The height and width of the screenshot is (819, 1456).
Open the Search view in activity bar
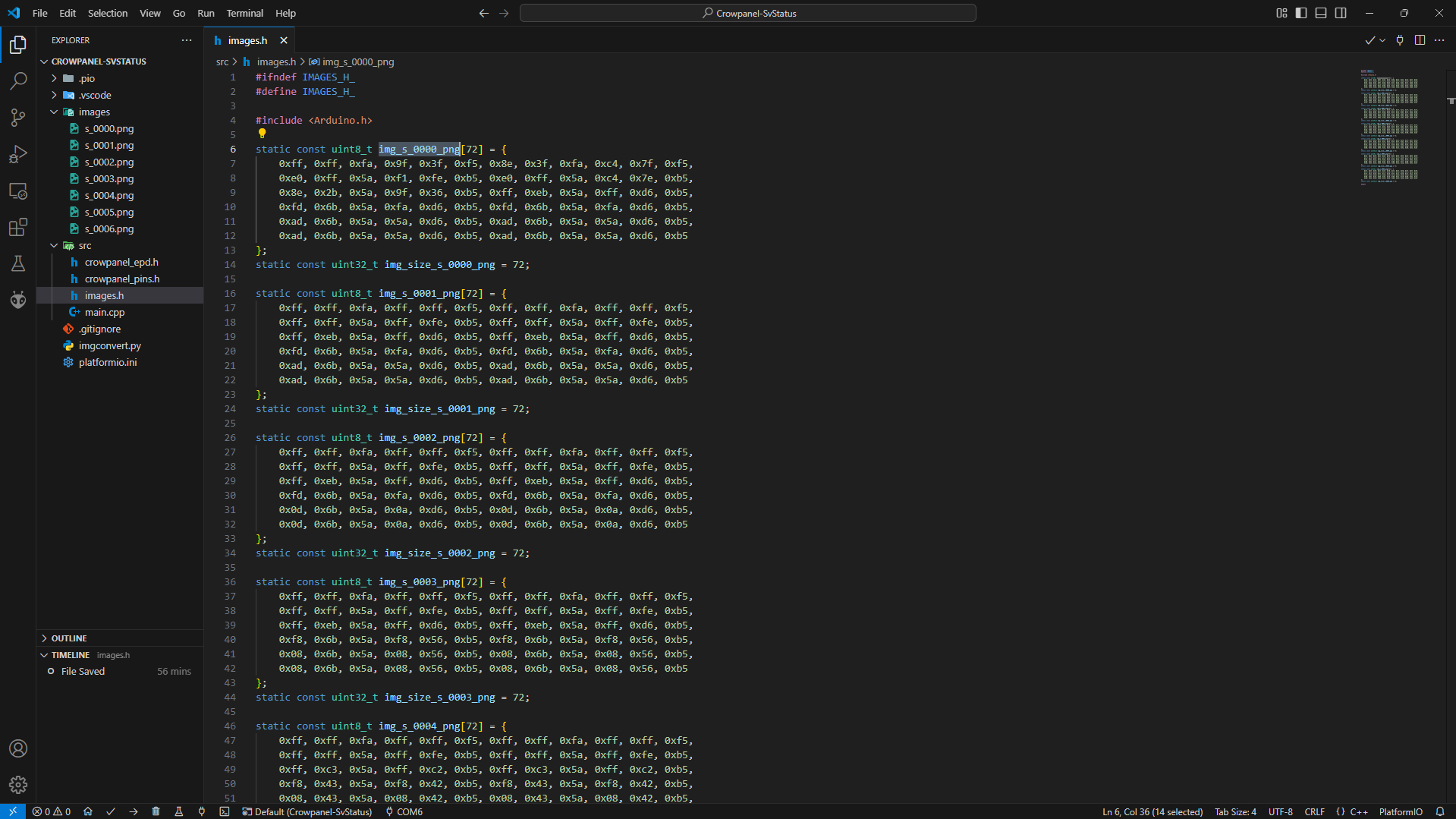tap(18, 80)
